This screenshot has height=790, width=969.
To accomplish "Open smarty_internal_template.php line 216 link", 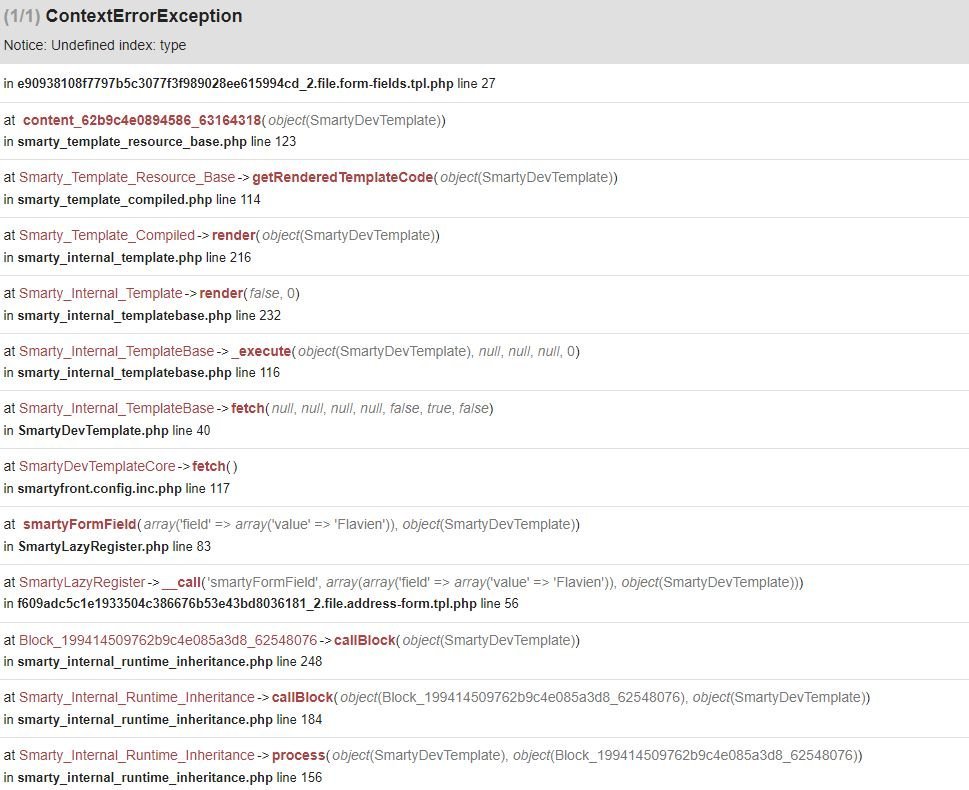I will pyautogui.click(x=110, y=257).
